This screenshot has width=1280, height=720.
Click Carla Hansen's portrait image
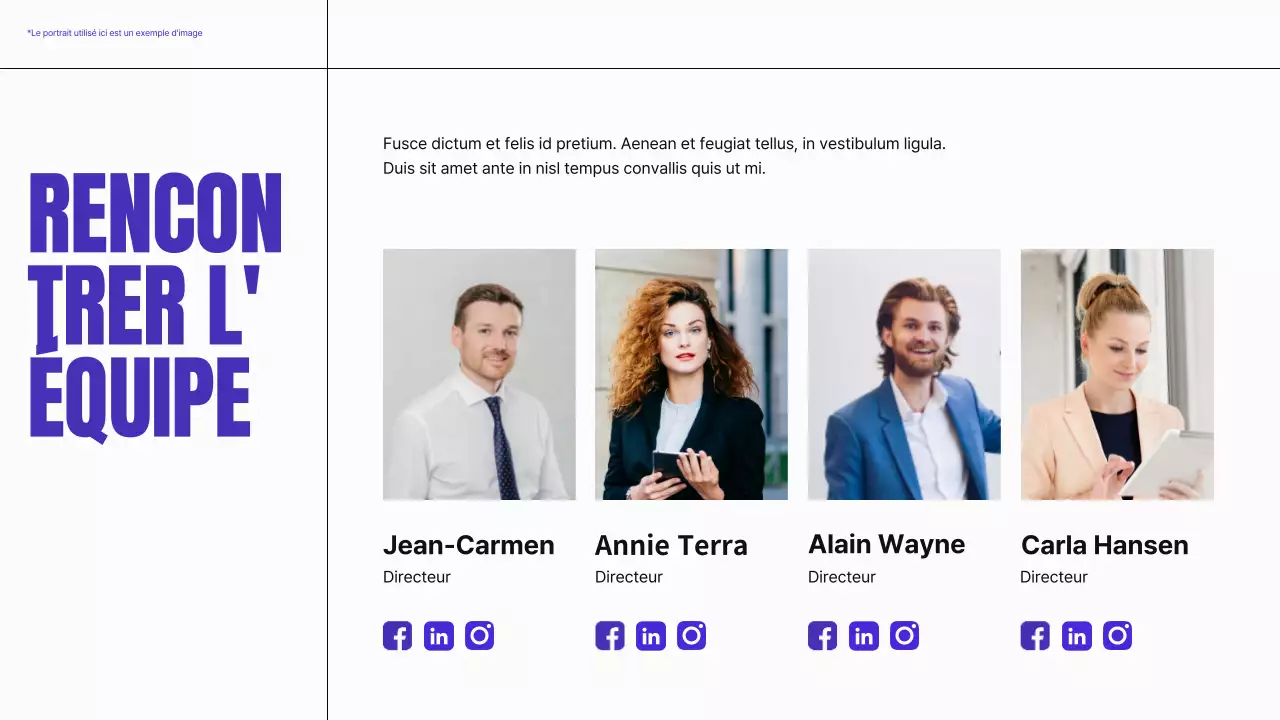(x=1117, y=374)
